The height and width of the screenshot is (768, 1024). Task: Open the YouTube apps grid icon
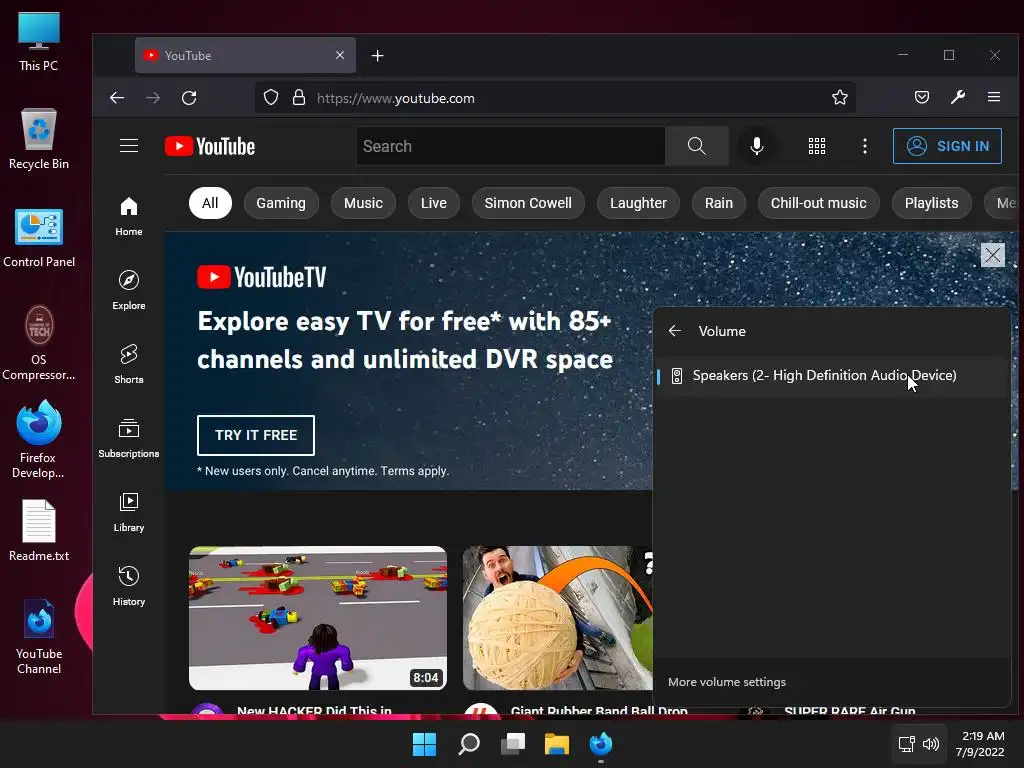pos(816,146)
